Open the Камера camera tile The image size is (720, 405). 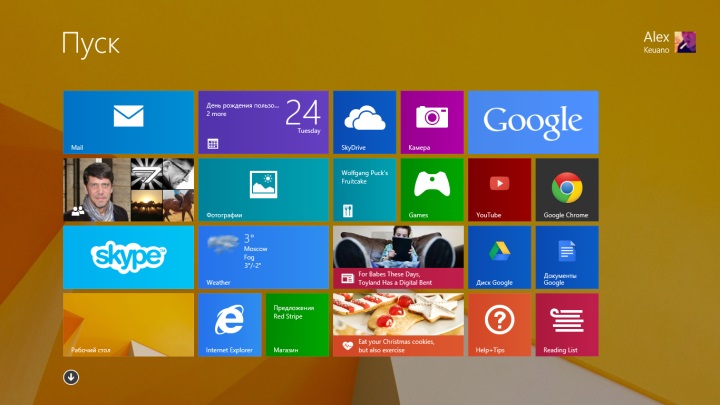pyautogui.click(x=432, y=122)
